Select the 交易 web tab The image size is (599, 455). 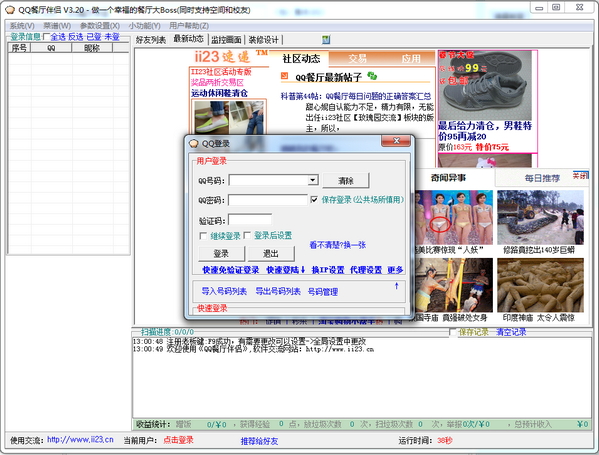[357, 58]
